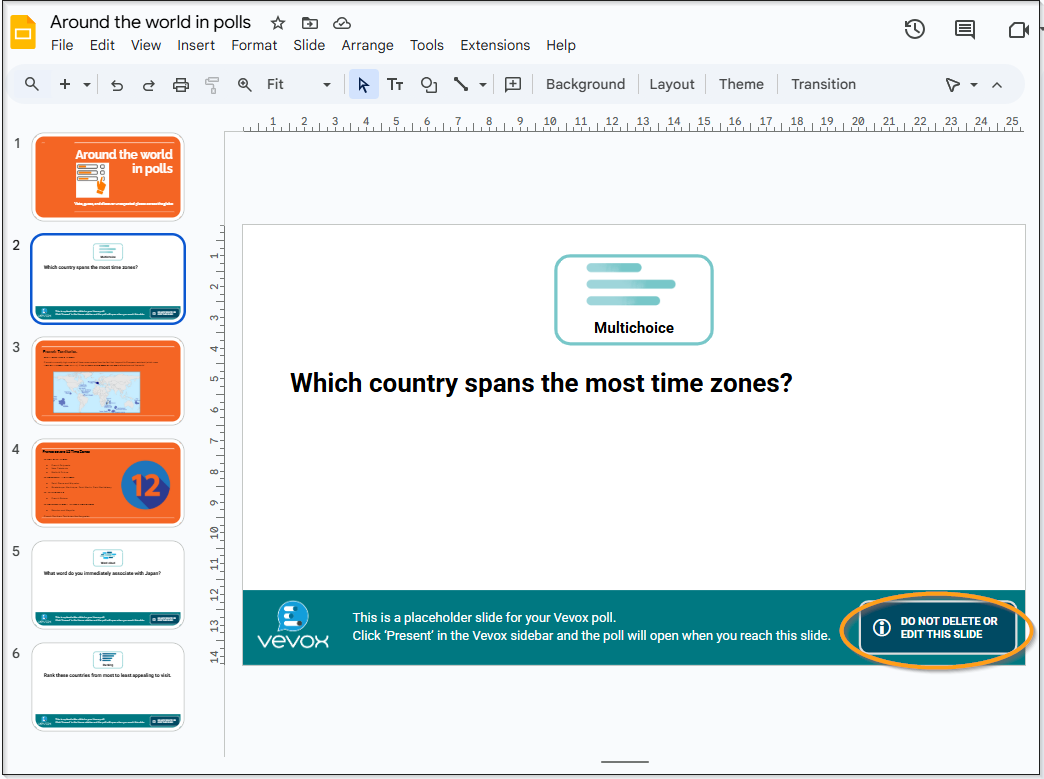Click the Background button
The height and width of the screenshot is (779, 1044).
coord(585,84)
